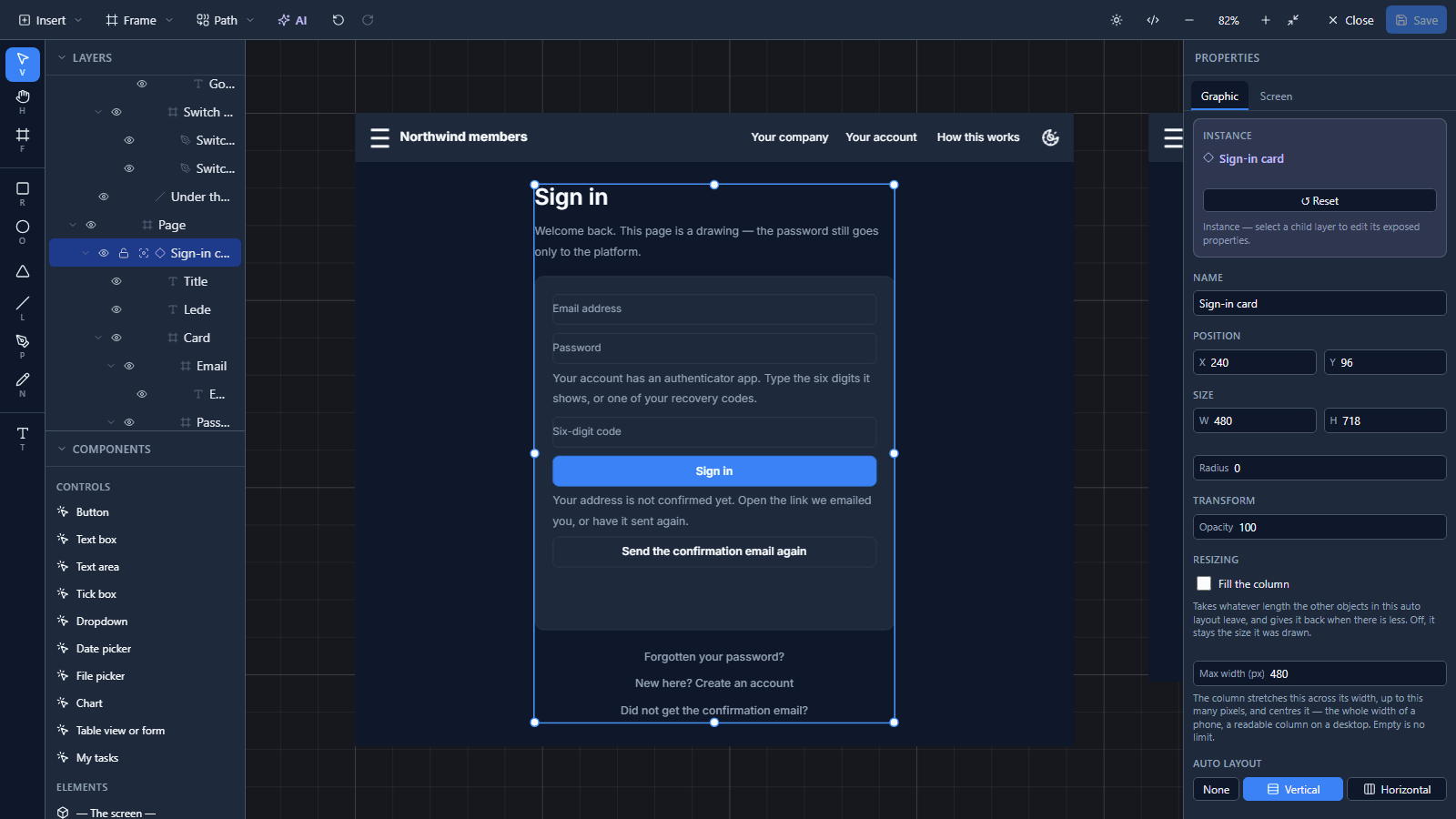Collapse the Layers panel section
Image resolution: width=1456 pixels, height=819 pixels.
(62, 57)
